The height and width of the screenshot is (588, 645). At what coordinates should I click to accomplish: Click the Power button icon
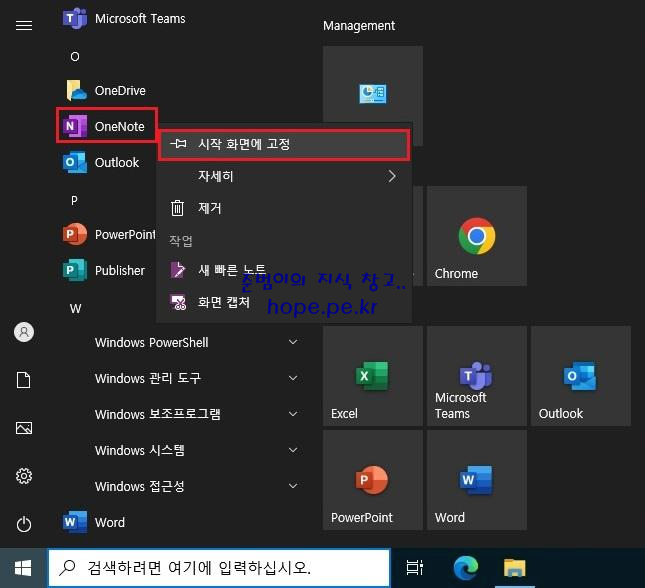click(24, 524)
